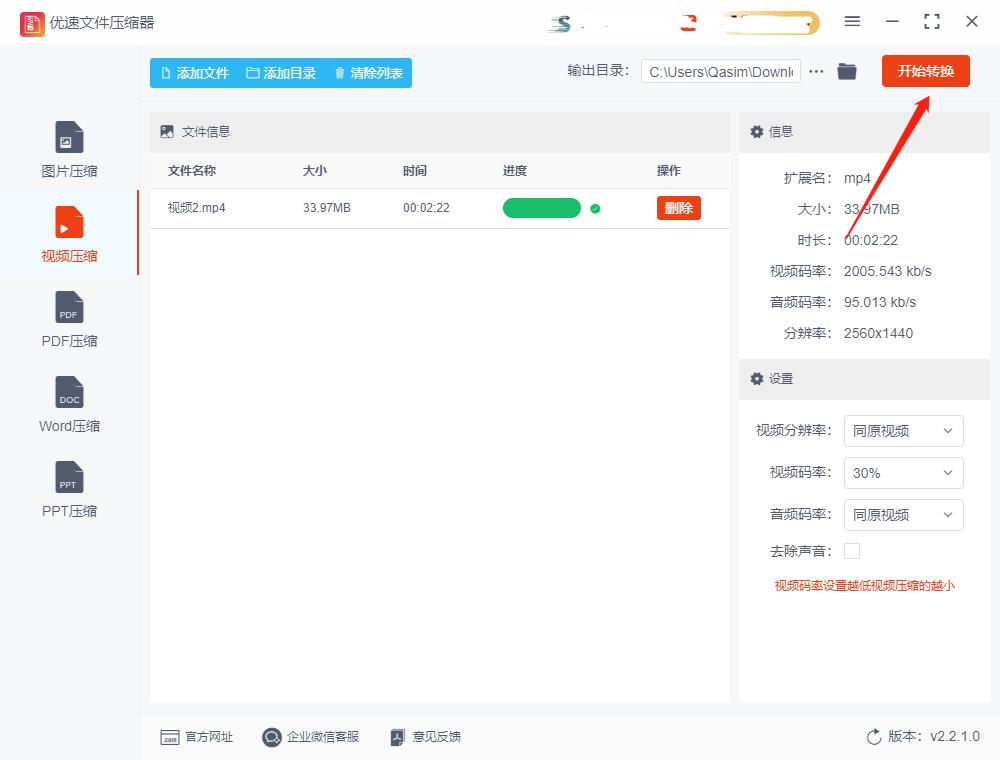Expand the 音频码率 audio bitrate dropdown
The width and height of the screenshot is (1000, 760).
903,515
